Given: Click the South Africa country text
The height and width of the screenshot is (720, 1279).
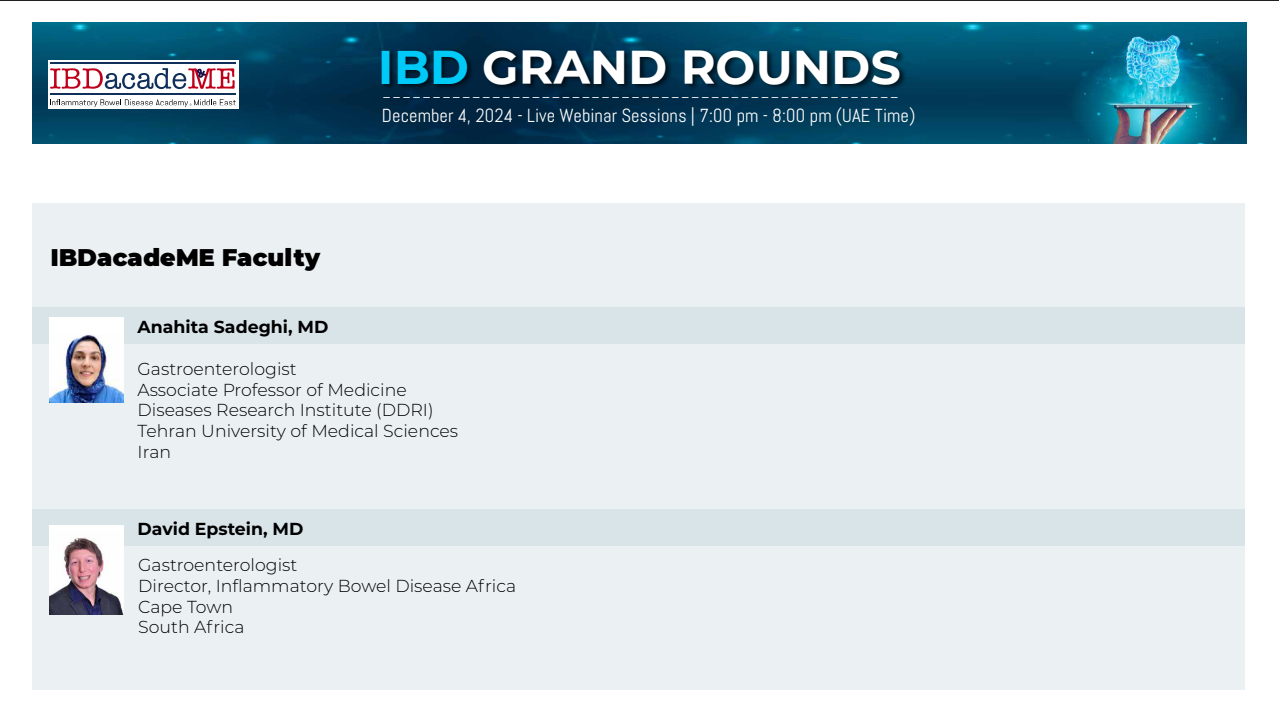Looking at the screenshot, I should coord(191,627).
